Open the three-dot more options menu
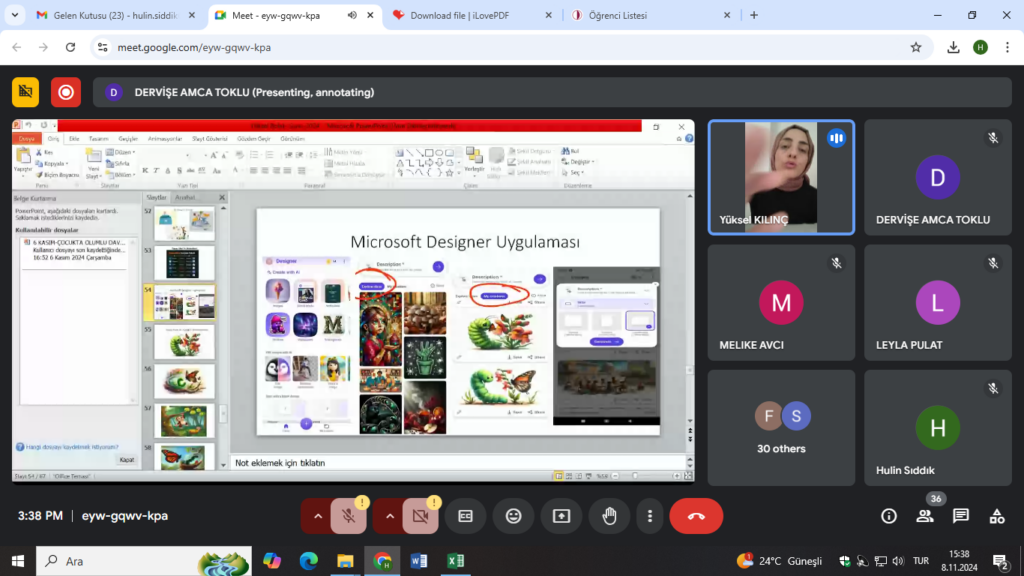The width and height of the screenshot is (1024, 576). [x=650, y=516]
